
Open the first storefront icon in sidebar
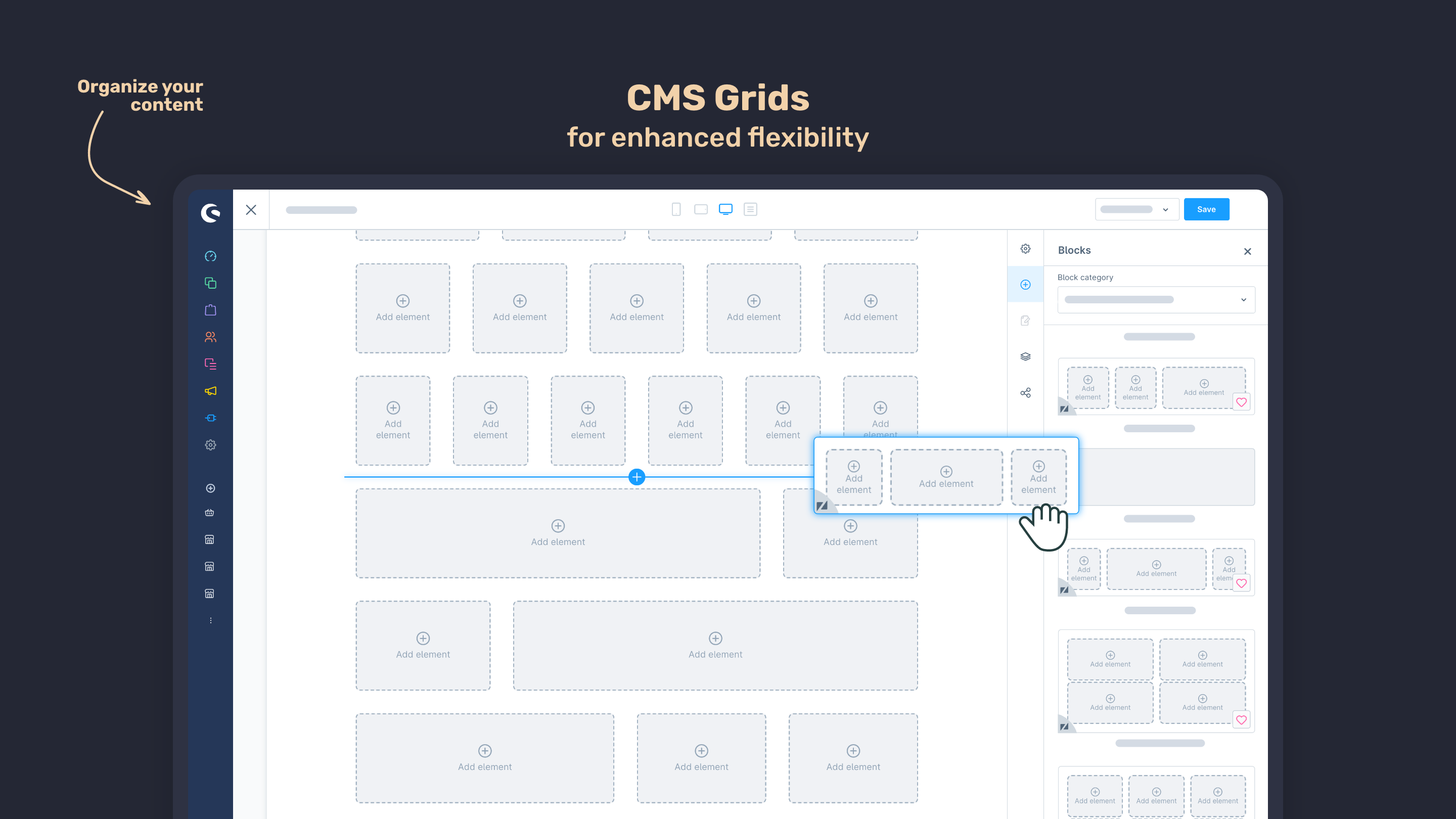pyautogui.click(x=209, y=540)
